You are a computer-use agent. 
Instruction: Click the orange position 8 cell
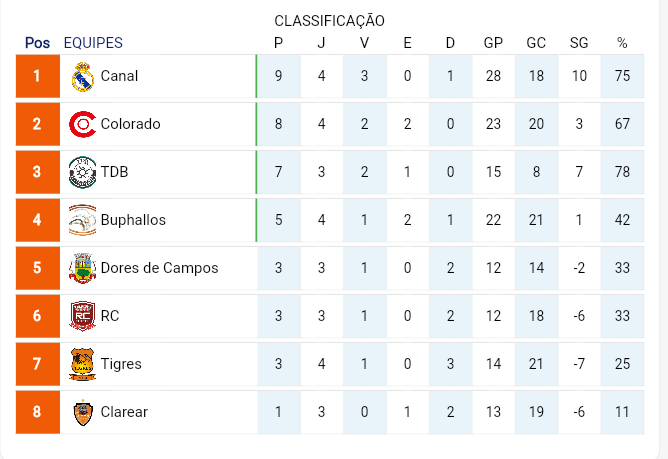pos(37,412)
